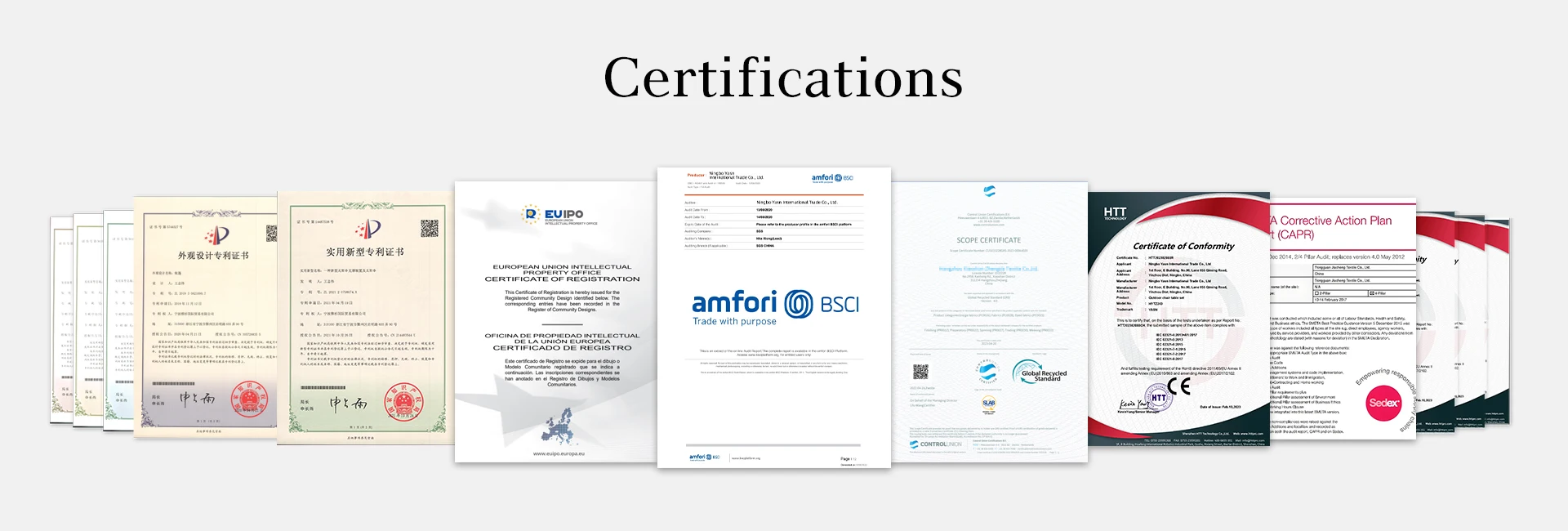Click the small amfori BSCI header logo
This screenshot has height=531, width=1568.
pyautogui.click(x=832, y=177)
